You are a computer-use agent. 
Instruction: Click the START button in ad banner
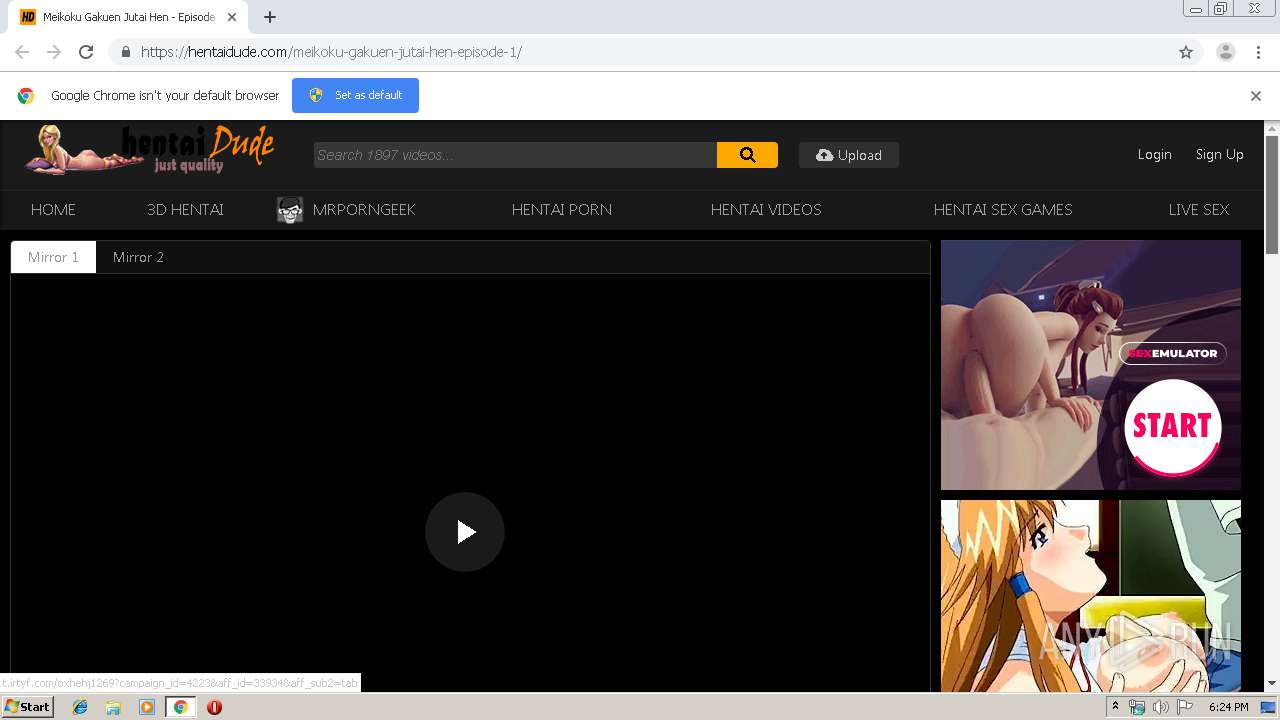point(1172,427)
